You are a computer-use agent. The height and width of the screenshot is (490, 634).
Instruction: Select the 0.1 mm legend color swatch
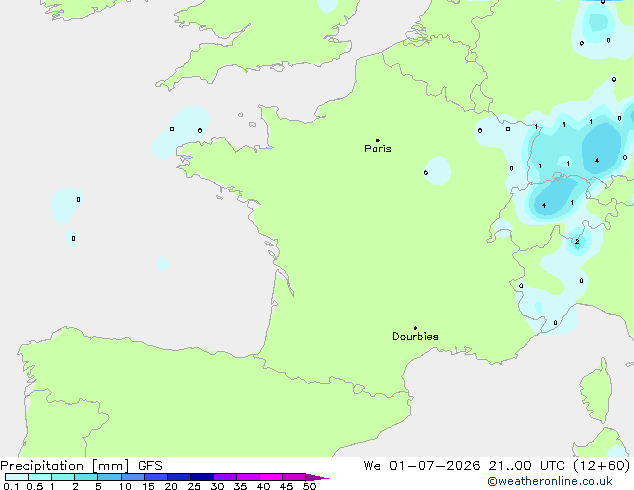click(17, 477)
